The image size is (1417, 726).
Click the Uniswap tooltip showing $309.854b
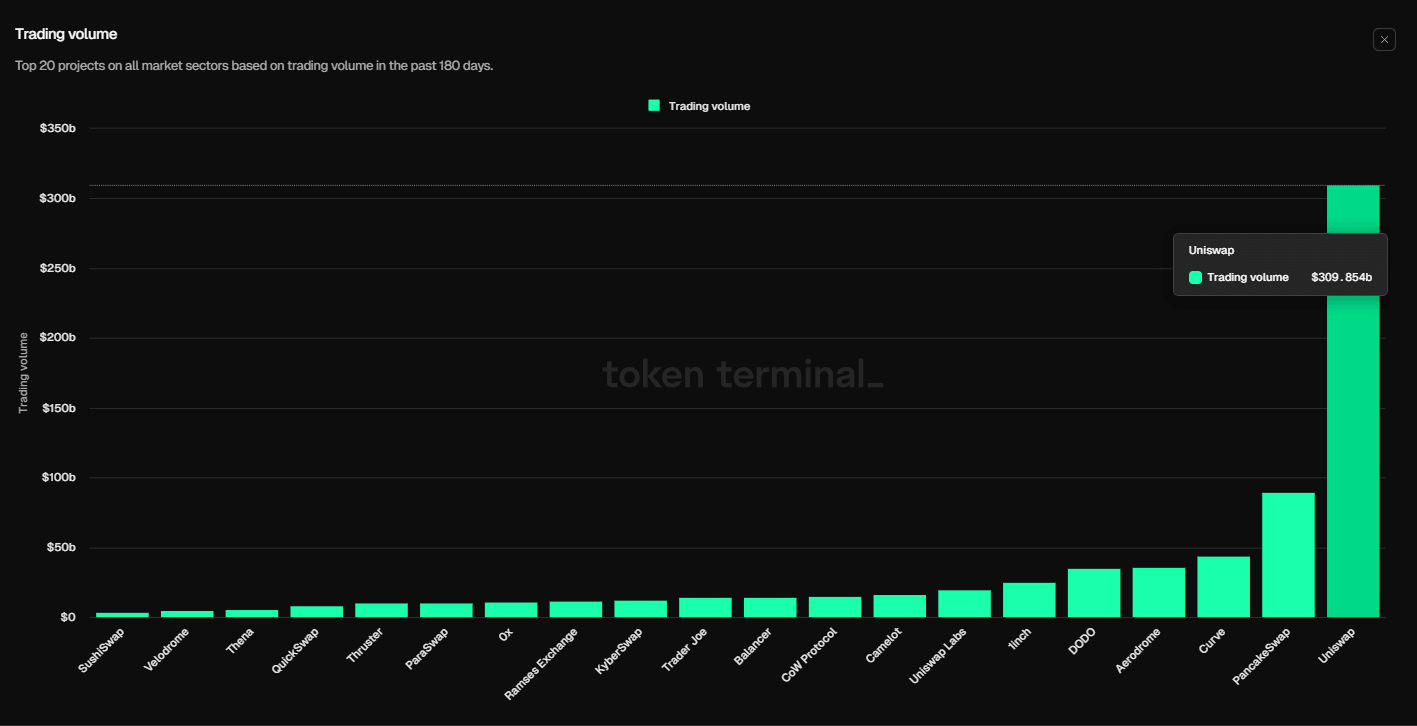click(x=1280, y=264)
